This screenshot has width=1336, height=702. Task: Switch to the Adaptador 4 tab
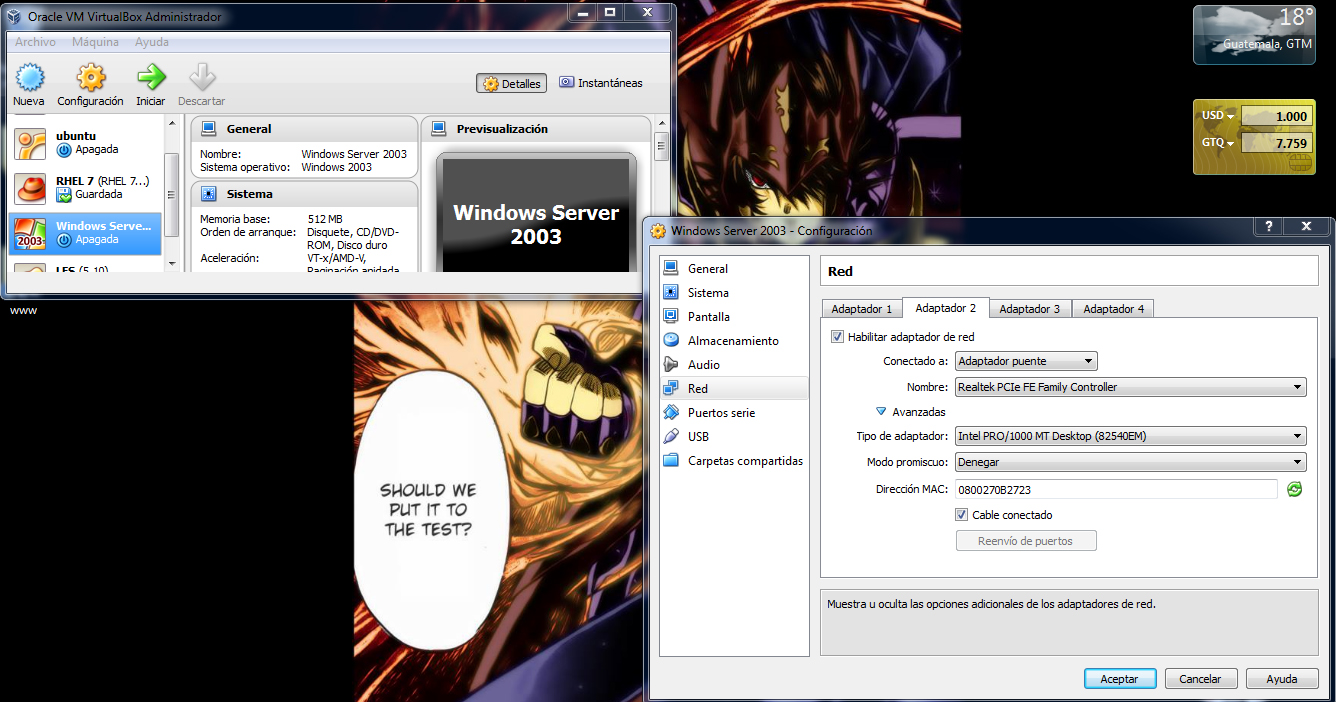pyautogui.click(x=1113, y=309)
